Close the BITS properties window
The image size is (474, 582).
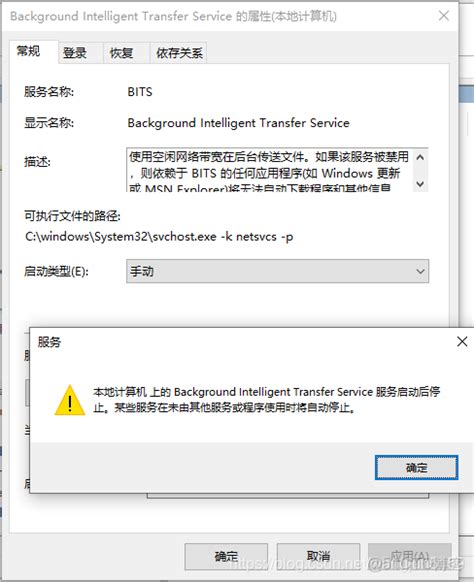coord(444,16)
